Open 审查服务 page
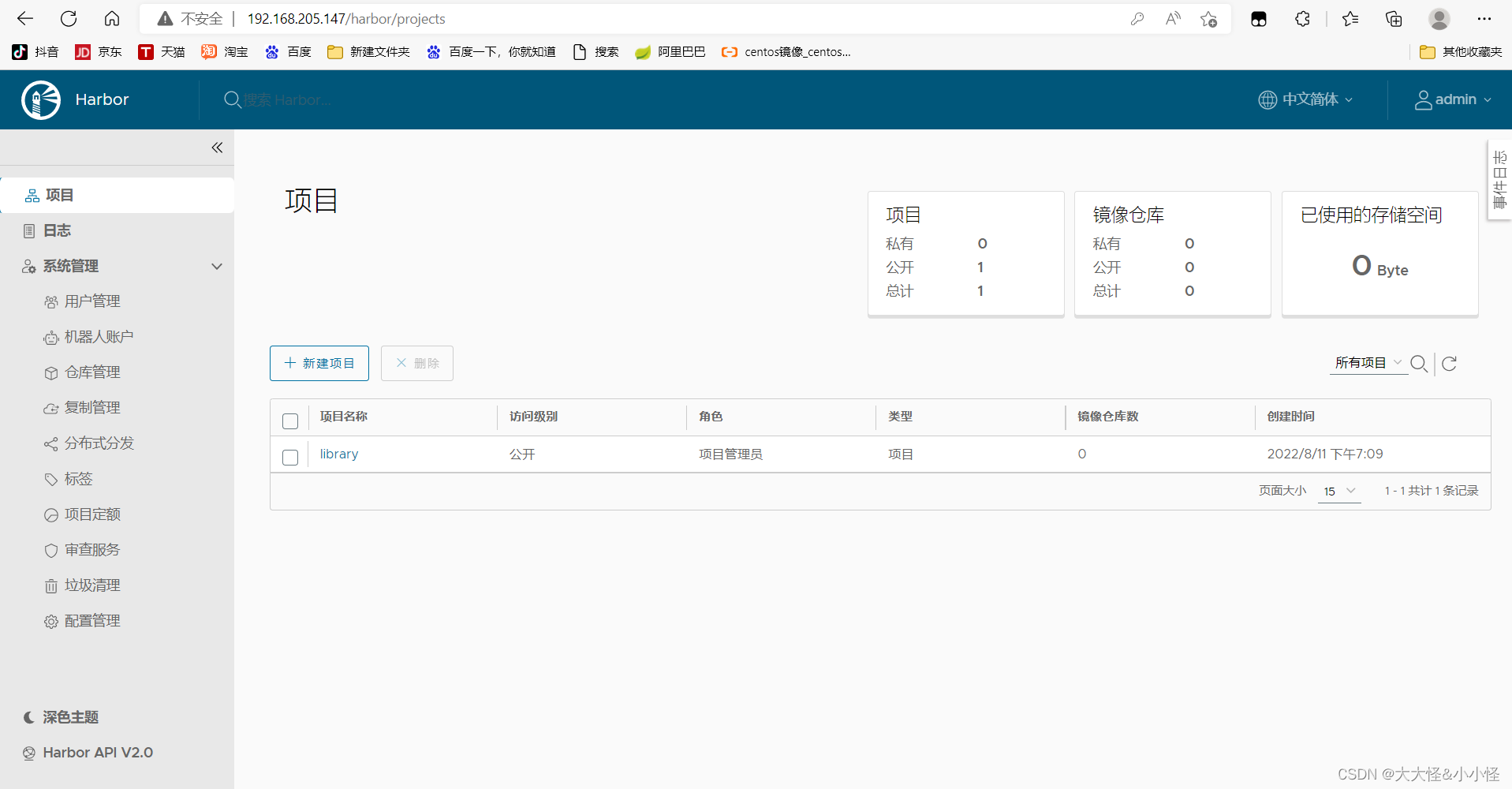 pyautogui.click(x=92, y=550)
